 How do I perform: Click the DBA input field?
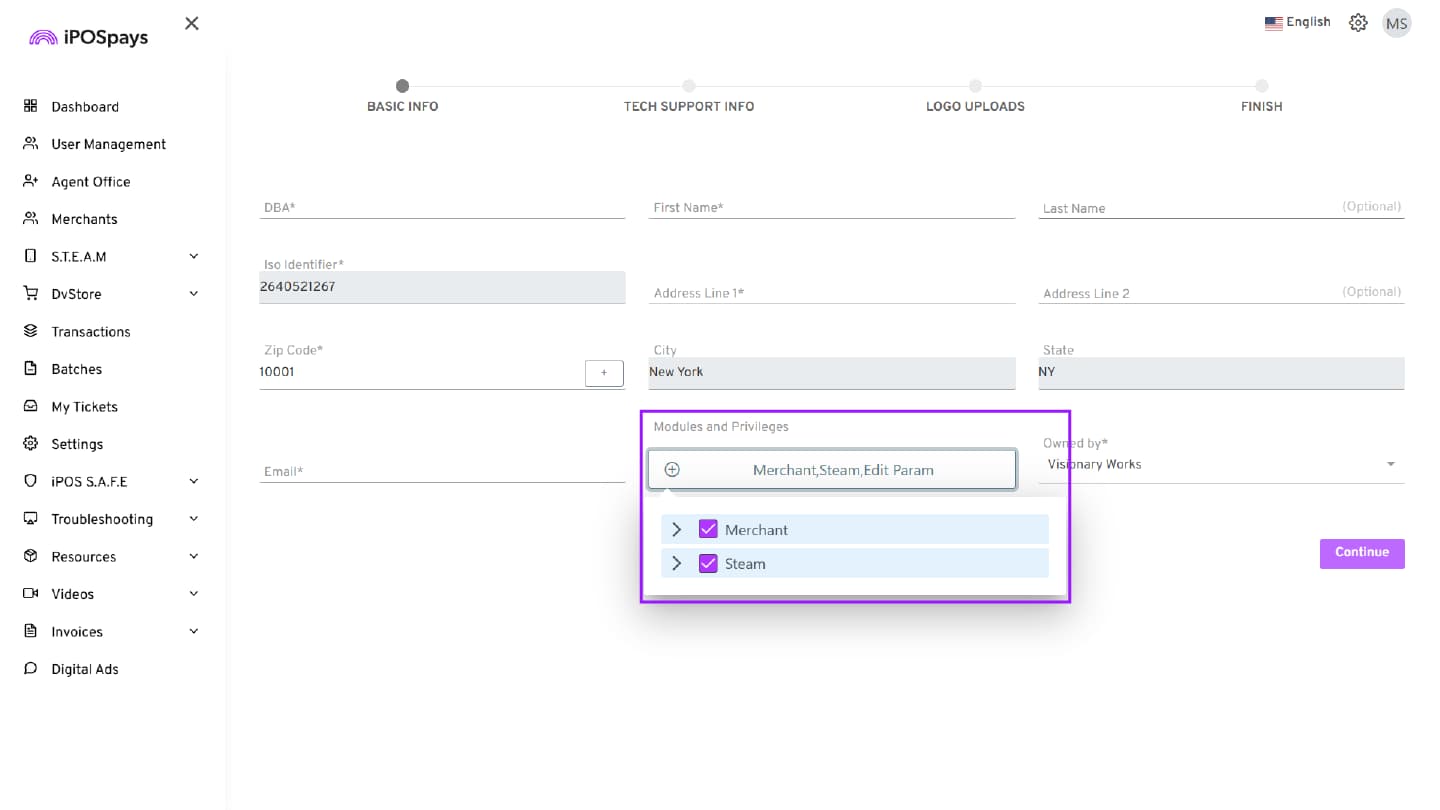(x=441, y=207)
